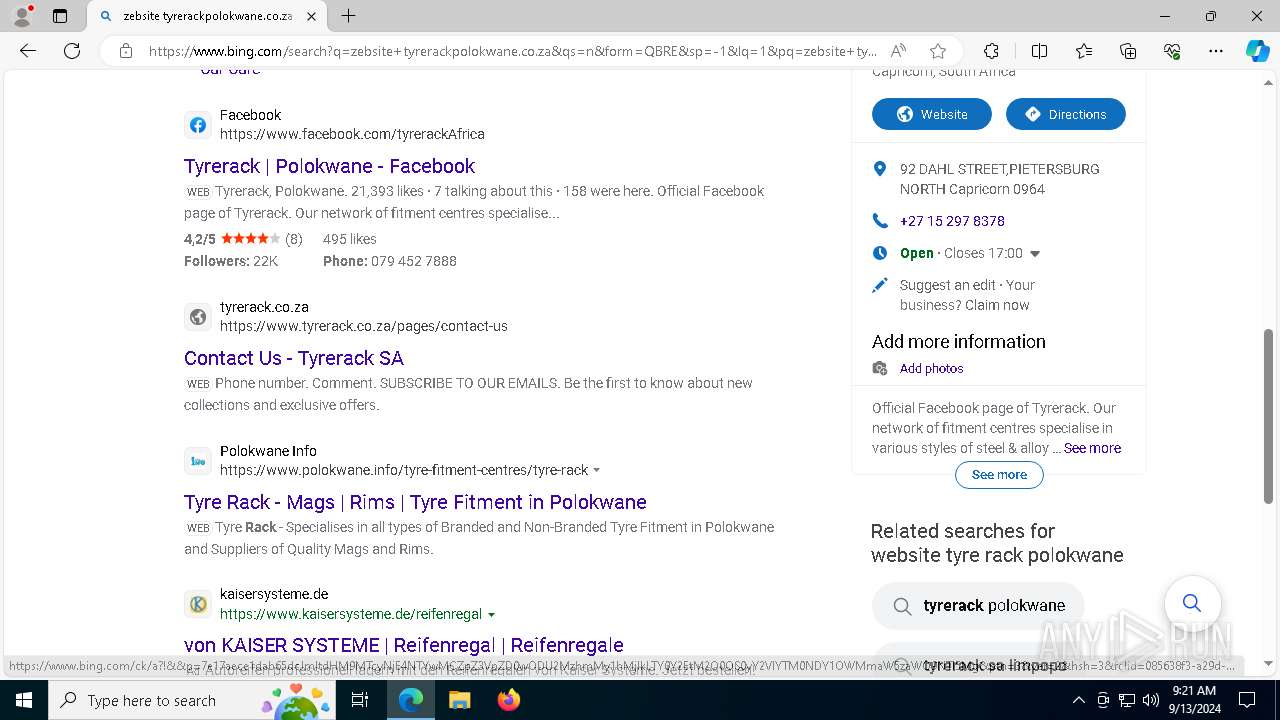This screenshot has width=1280, height=720.
Task: Open split screen icon
Action: point(1039,51)
